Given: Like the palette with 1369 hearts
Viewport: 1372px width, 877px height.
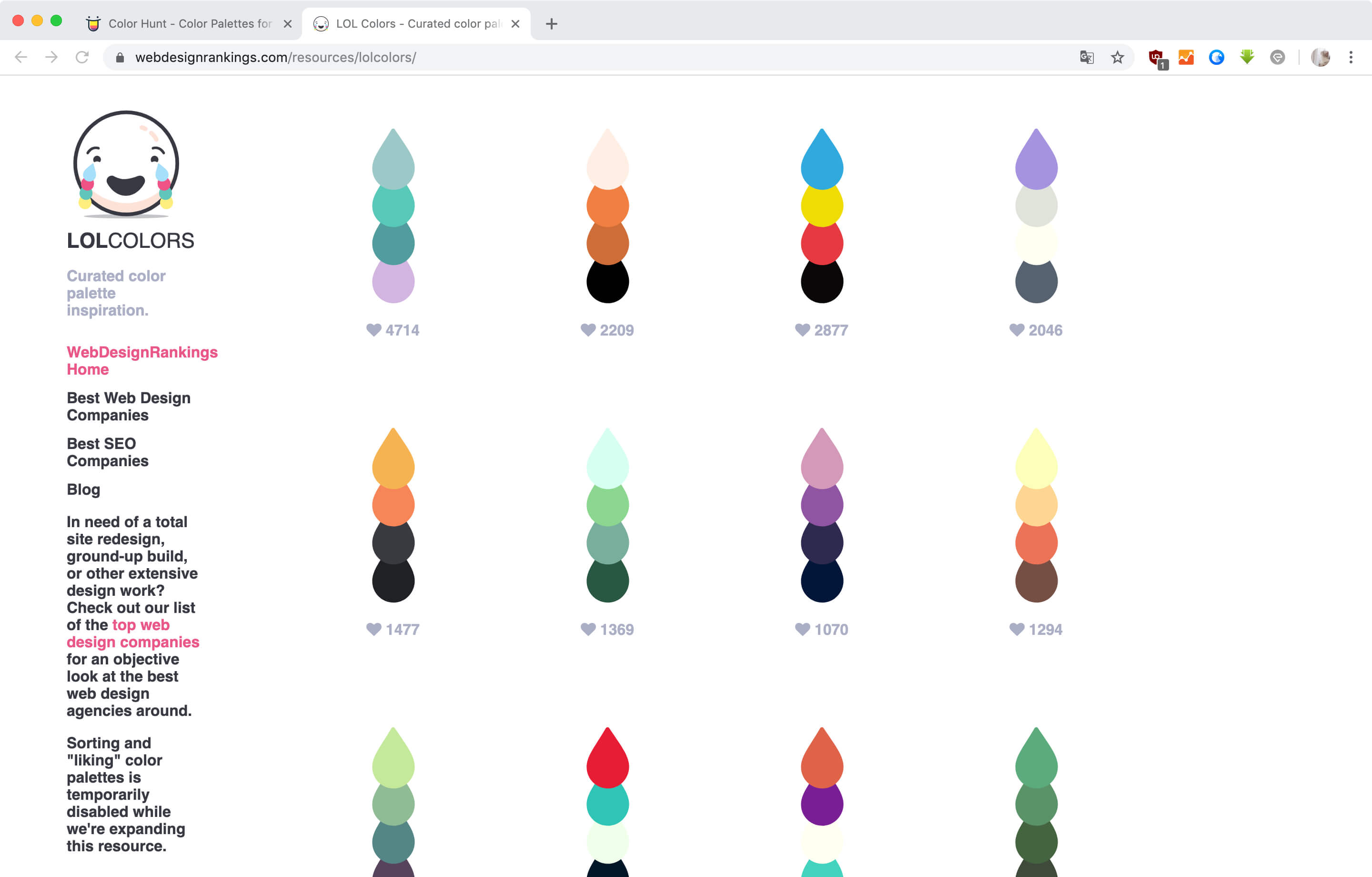Looking at the screenshot, I should (x=588, y=629).
